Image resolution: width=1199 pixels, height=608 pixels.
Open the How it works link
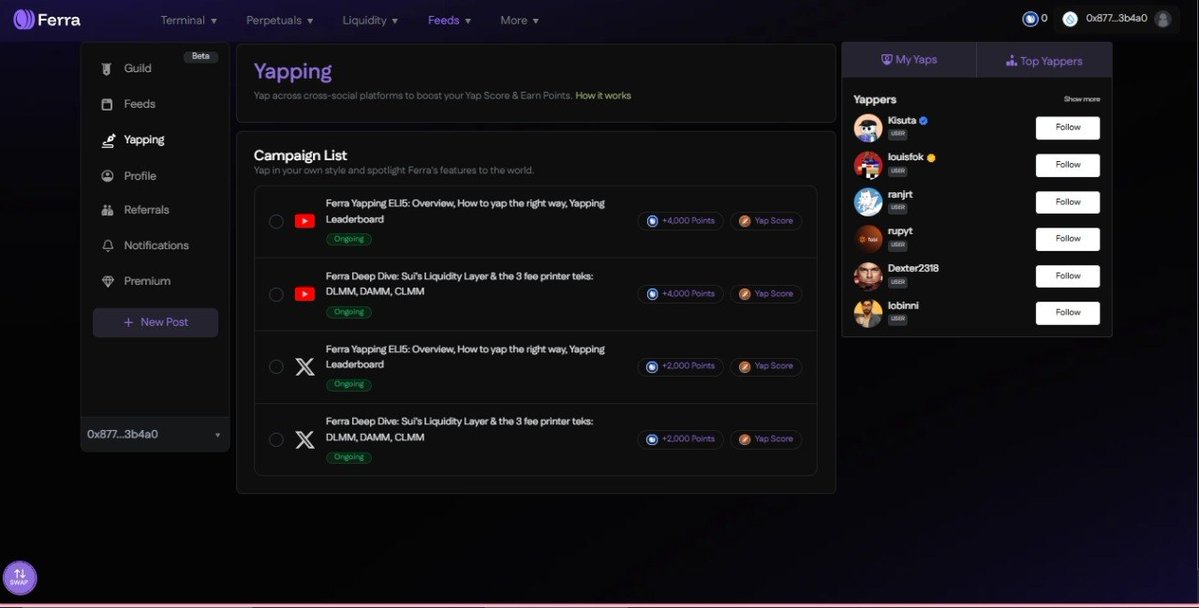coord(603,96)
